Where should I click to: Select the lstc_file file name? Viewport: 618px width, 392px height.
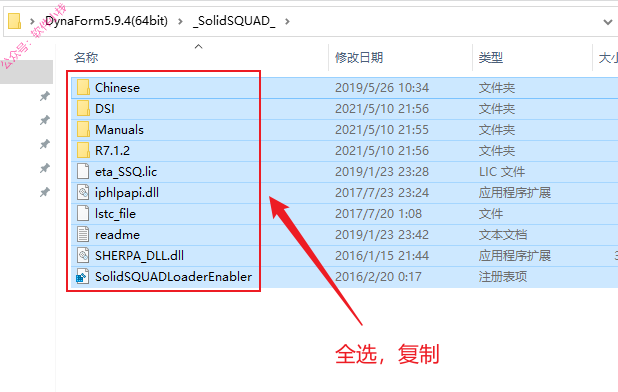(115, 213)
